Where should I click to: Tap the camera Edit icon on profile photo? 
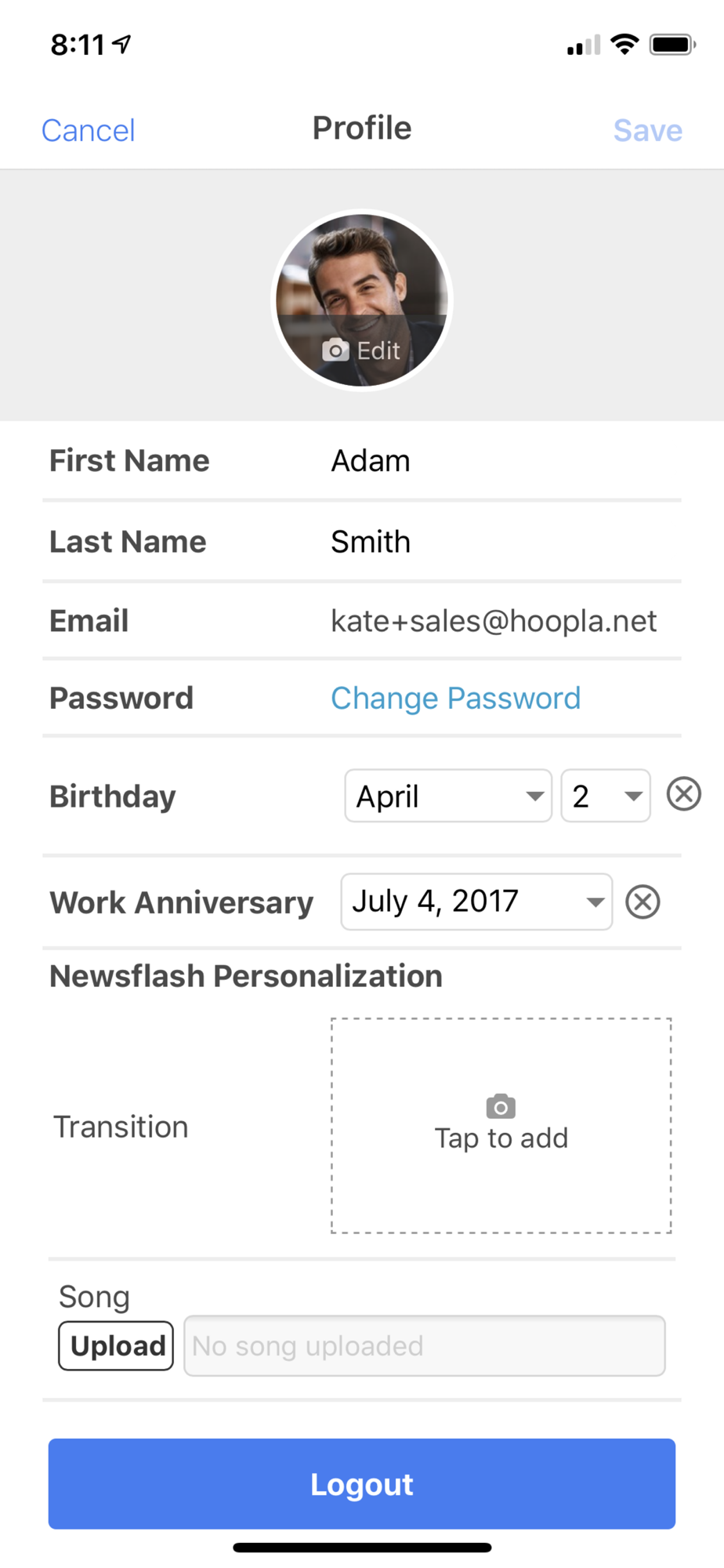(x=335, y=350)
